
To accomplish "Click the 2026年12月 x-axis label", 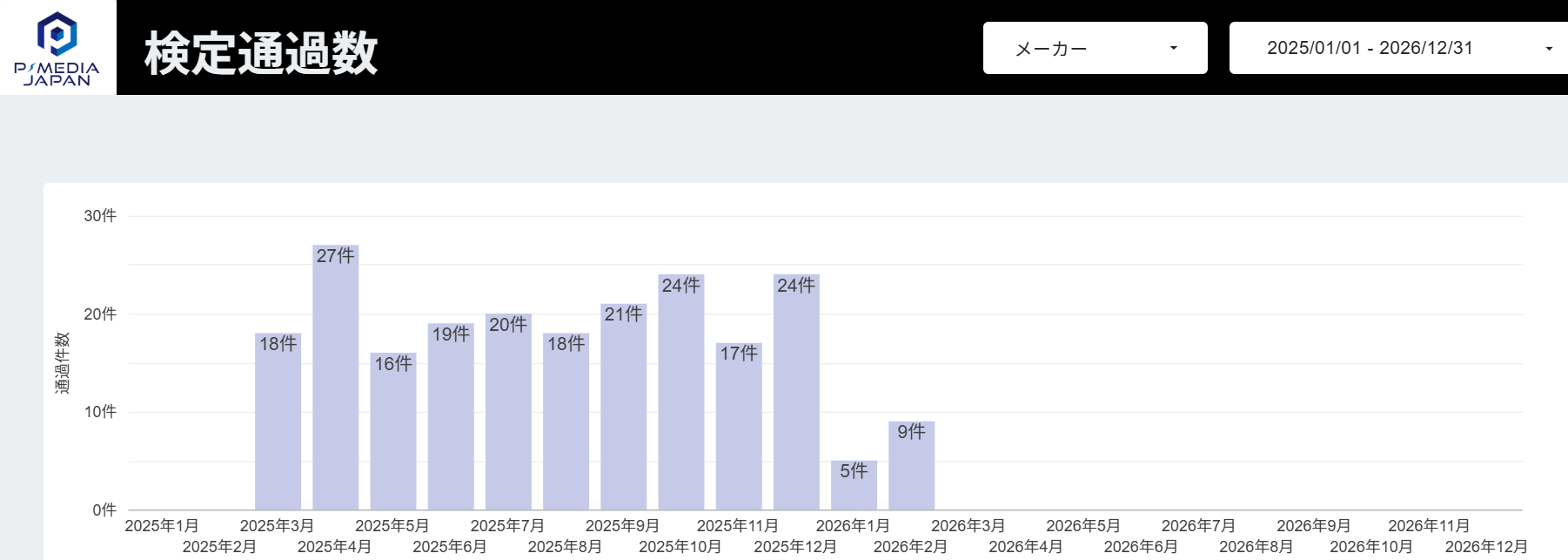I will 1486,547.
